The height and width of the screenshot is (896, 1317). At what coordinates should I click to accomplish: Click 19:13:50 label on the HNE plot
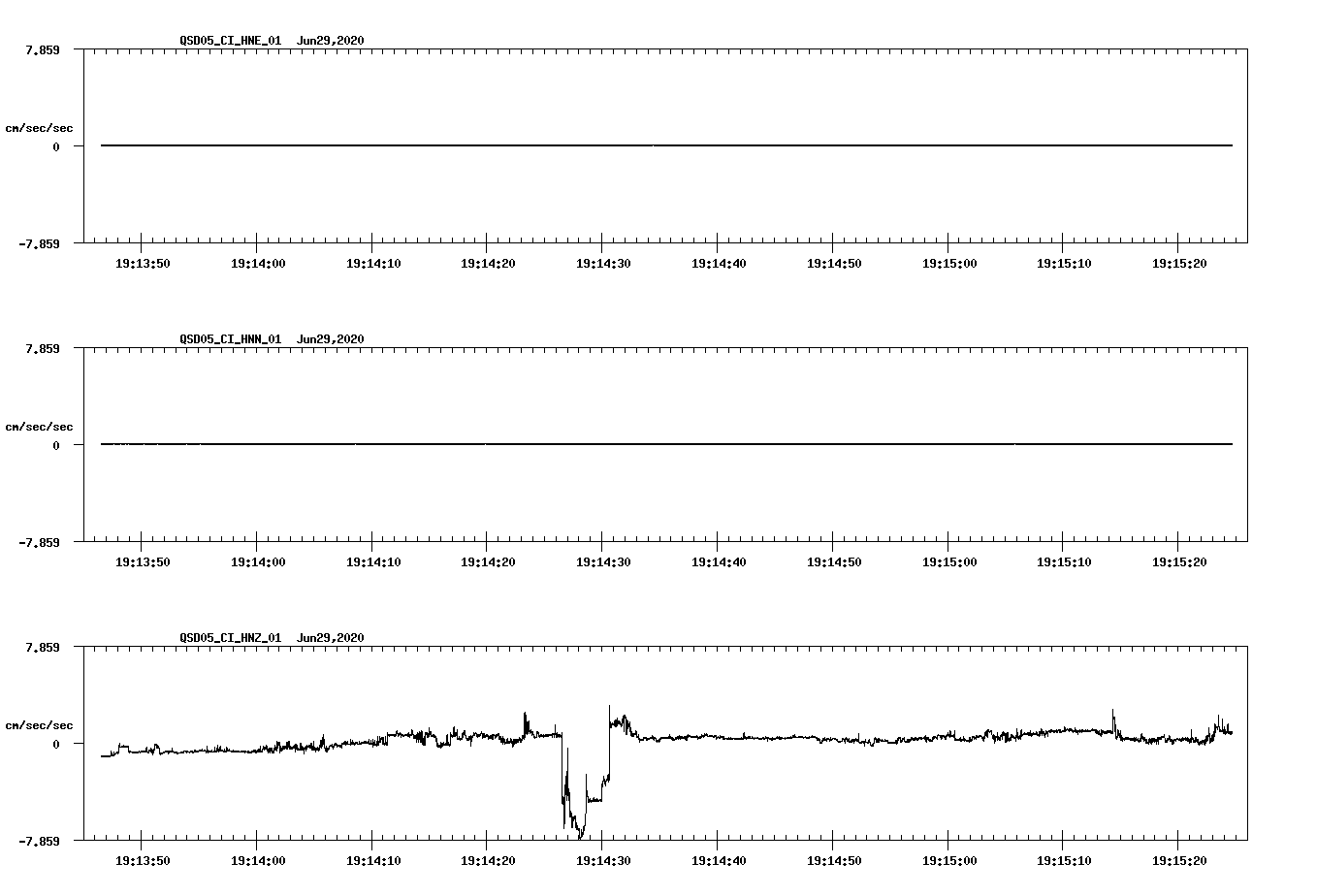coord(143,263)
